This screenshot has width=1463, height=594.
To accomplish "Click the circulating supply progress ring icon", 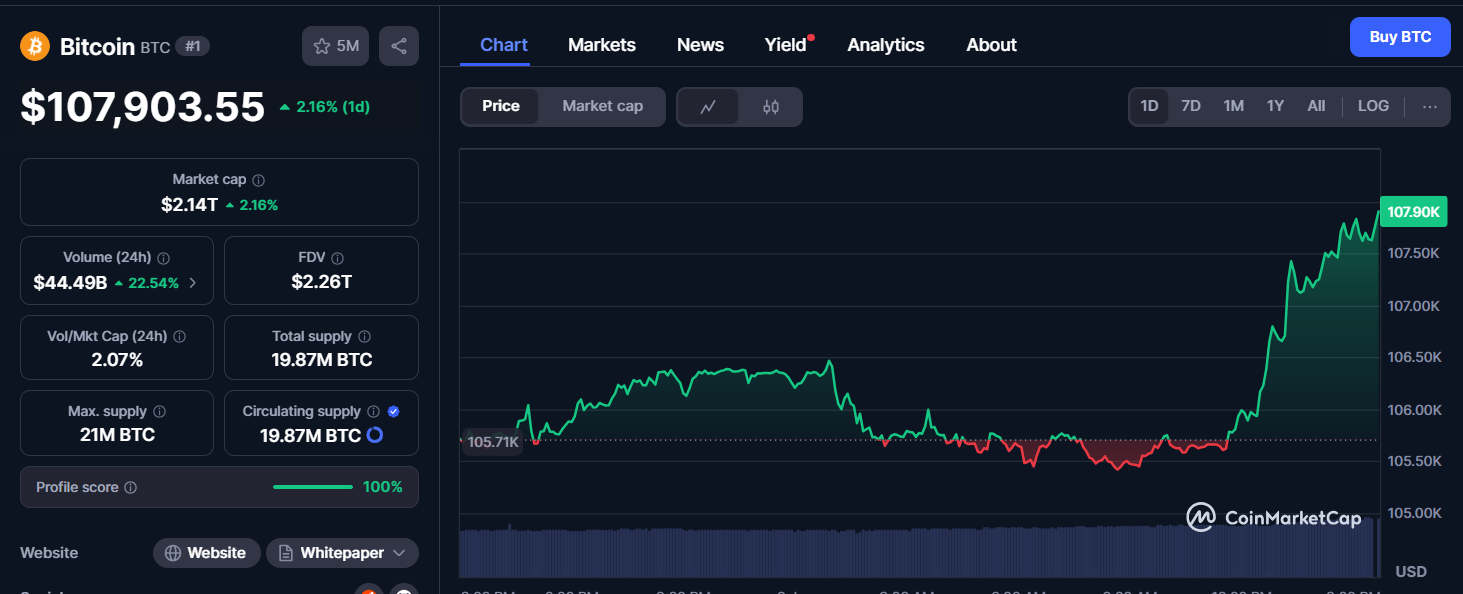I will [375, 435].
